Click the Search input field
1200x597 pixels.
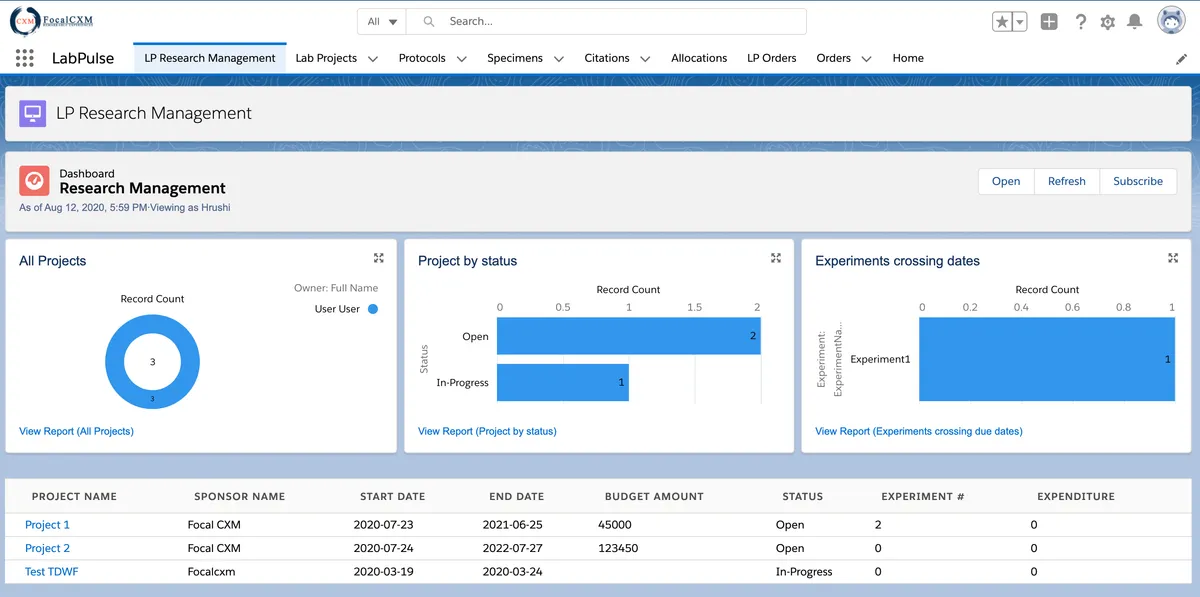[x=607, y=21]
